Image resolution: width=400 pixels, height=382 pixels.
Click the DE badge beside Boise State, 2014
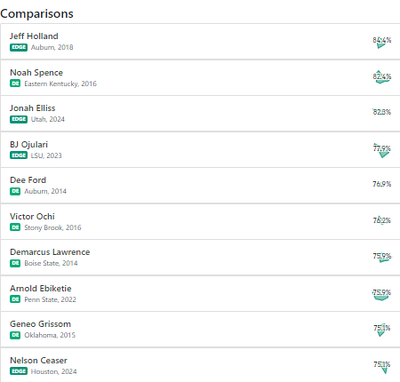click(15, 263)
